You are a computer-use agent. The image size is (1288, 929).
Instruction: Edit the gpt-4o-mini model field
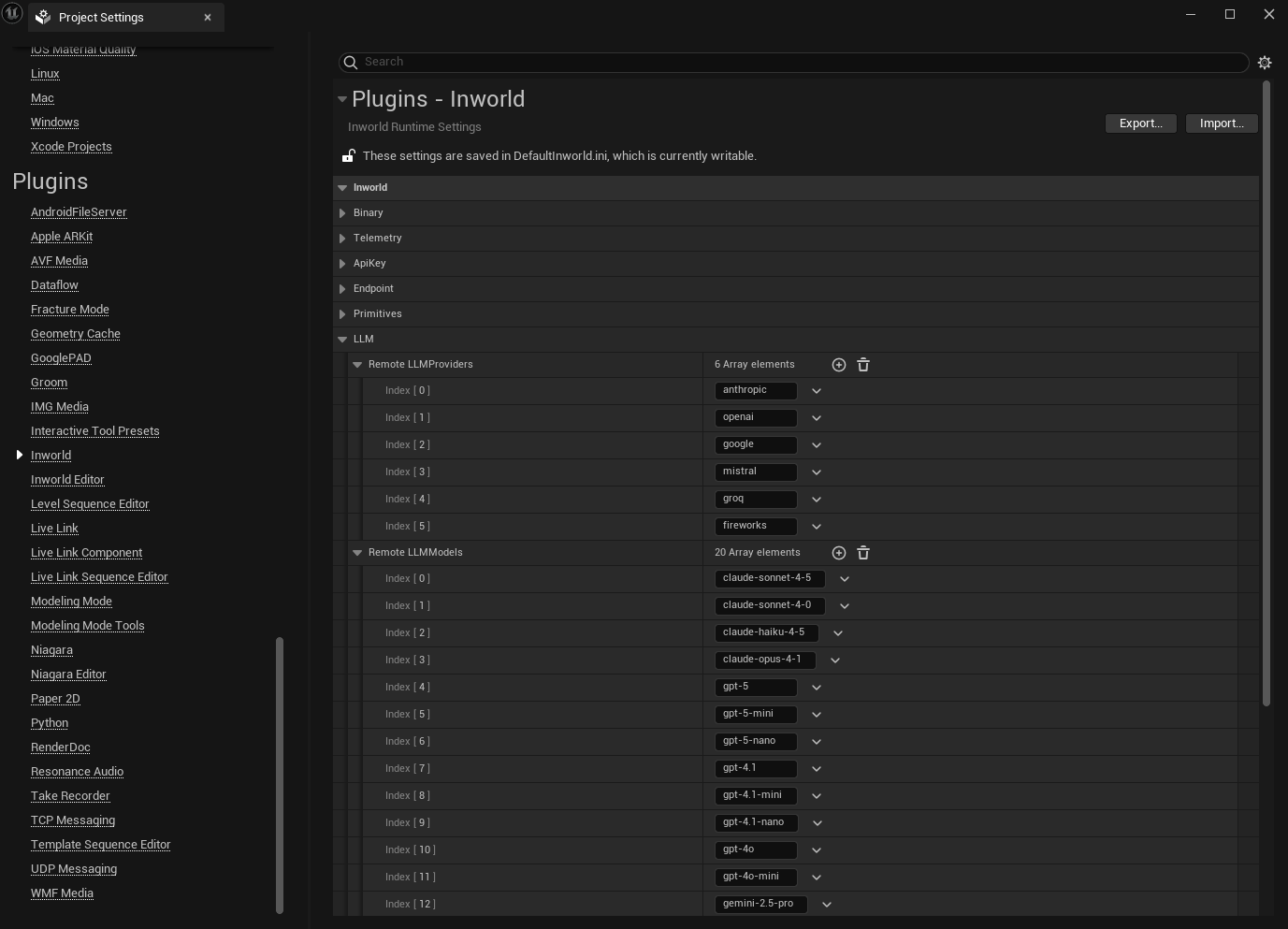pos(756,878)
